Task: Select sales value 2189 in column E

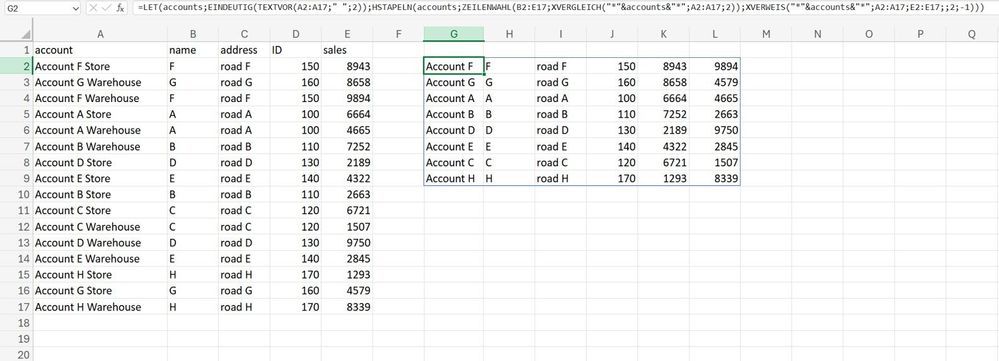Action: [x=347, y=162]
